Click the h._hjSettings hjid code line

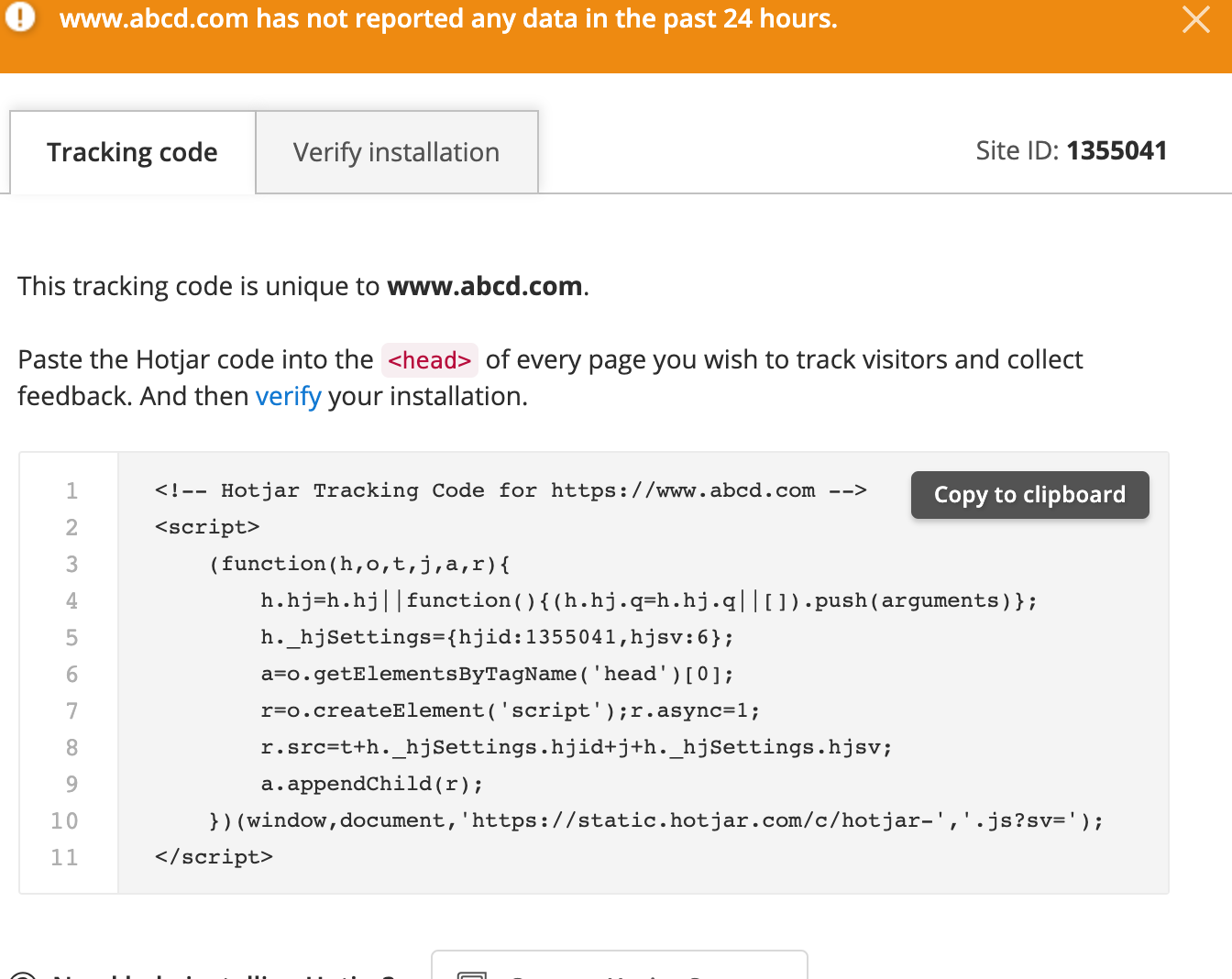pyautogui.click(x=497, y=637)
